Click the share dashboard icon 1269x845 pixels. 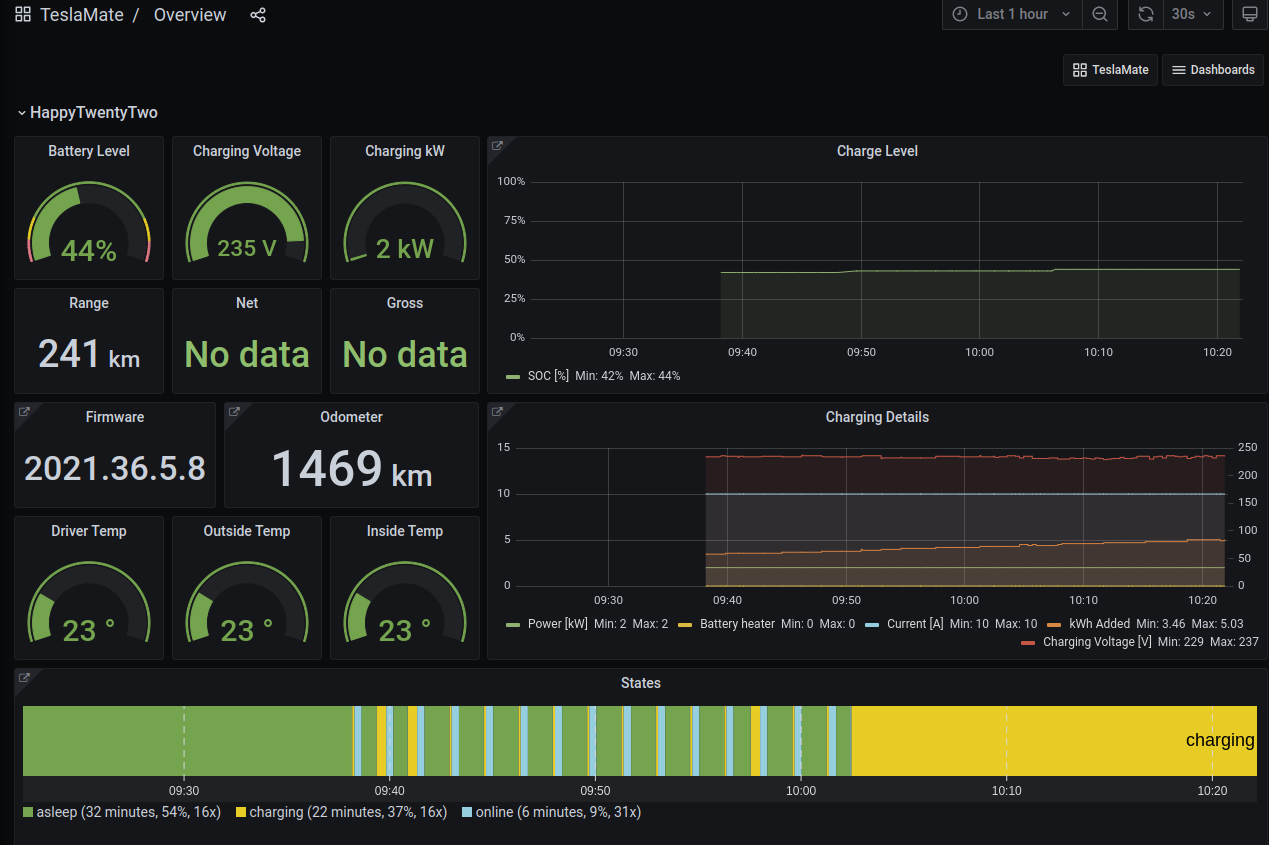pyautogui.click(x=258, y=15)
